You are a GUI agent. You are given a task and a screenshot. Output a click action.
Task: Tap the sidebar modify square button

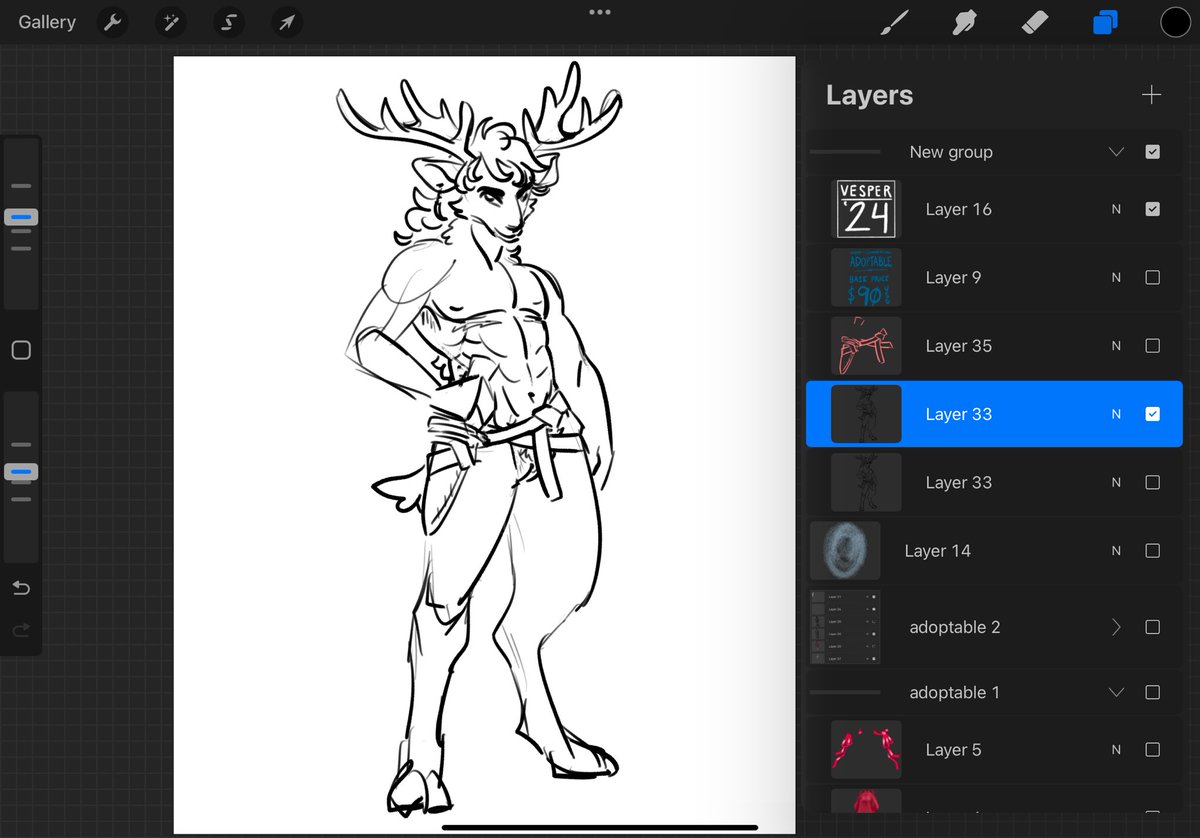pyautogui.click(x=21, y=350)
